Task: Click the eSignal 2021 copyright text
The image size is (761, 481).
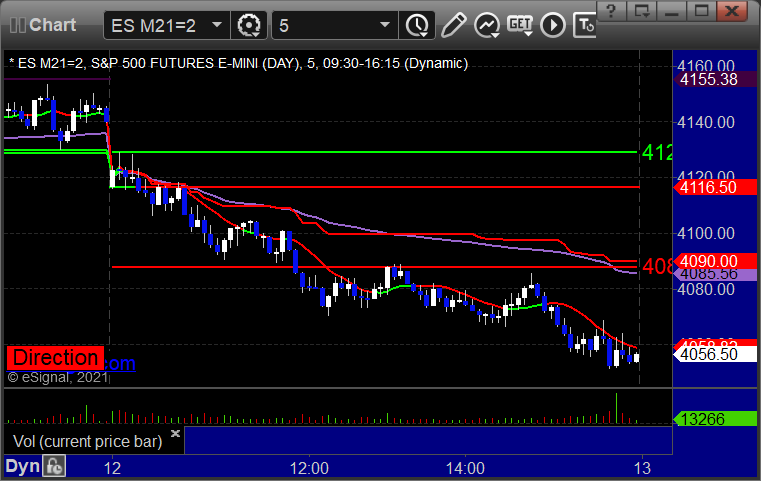Action: pos(58,377)
